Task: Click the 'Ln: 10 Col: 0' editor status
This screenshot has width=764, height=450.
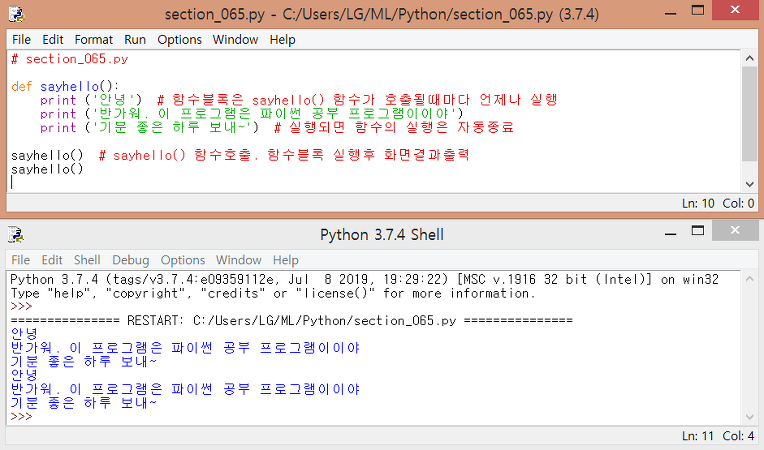Action: click(718, 204)
